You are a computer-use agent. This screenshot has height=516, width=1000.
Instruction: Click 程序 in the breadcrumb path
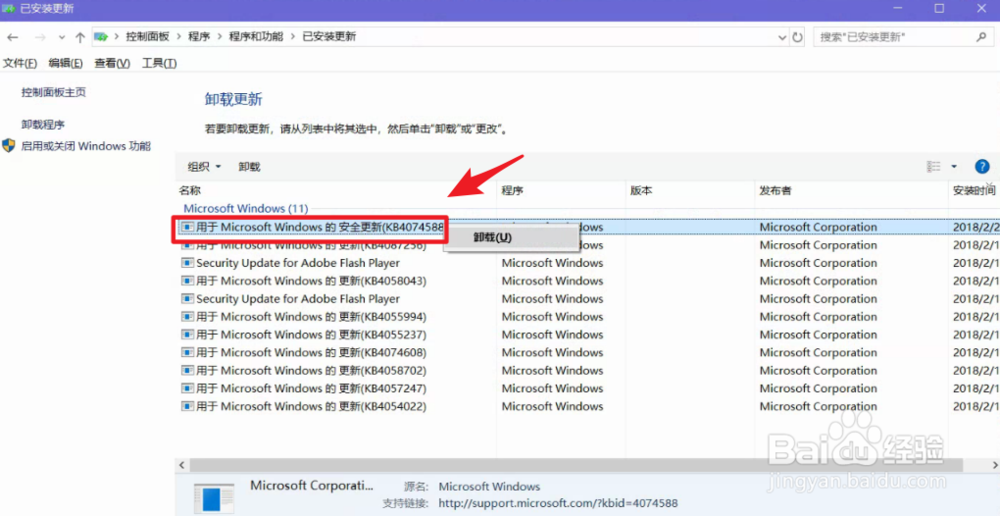199,37
